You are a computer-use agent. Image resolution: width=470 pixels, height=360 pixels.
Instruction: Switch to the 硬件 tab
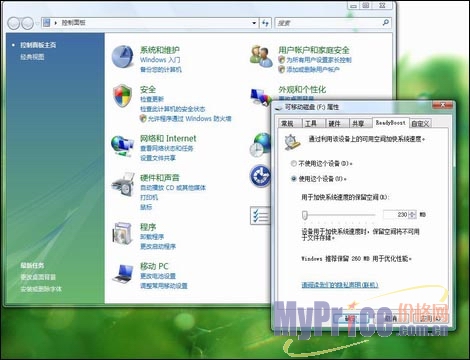337,123
